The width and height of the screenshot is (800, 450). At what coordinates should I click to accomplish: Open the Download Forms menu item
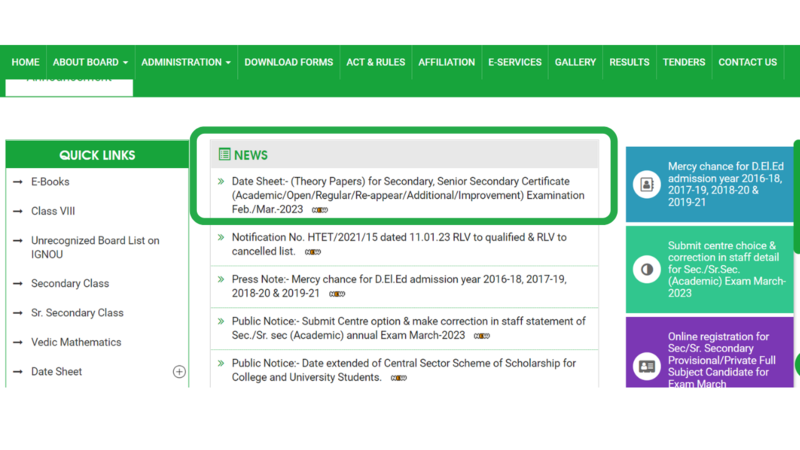288,62
